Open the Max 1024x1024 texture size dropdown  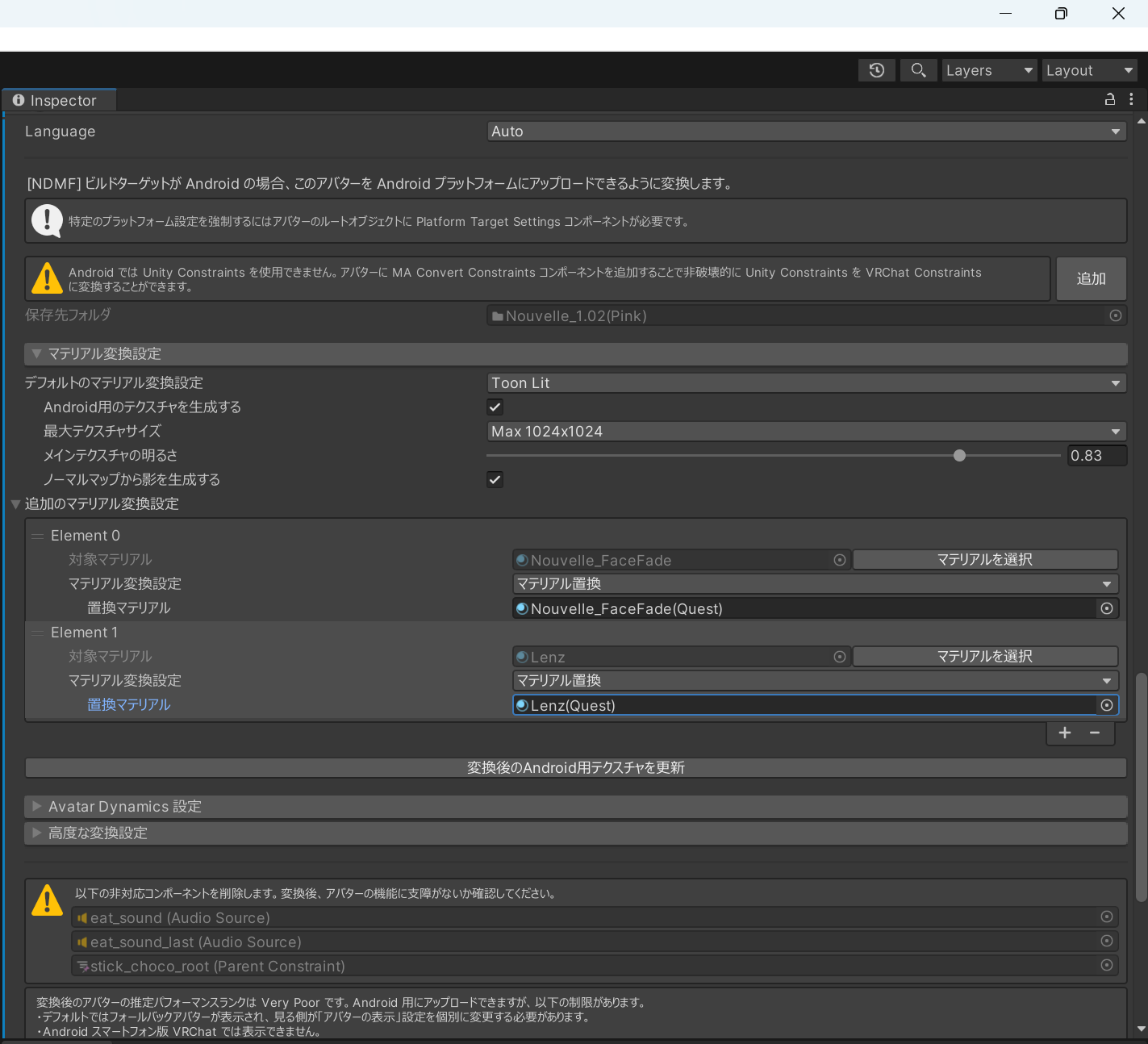[x=806, y=432]
